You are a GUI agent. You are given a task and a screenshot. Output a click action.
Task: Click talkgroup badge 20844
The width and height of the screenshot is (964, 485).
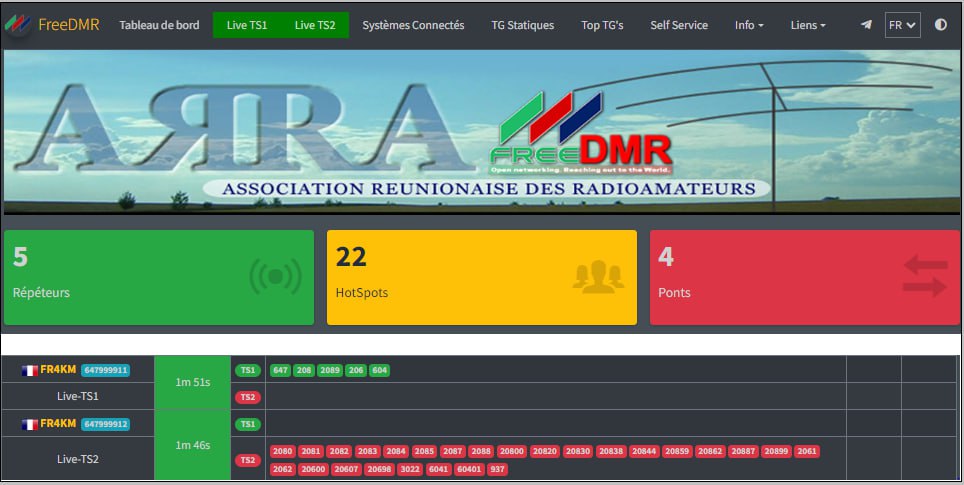(x=644, y=451)
